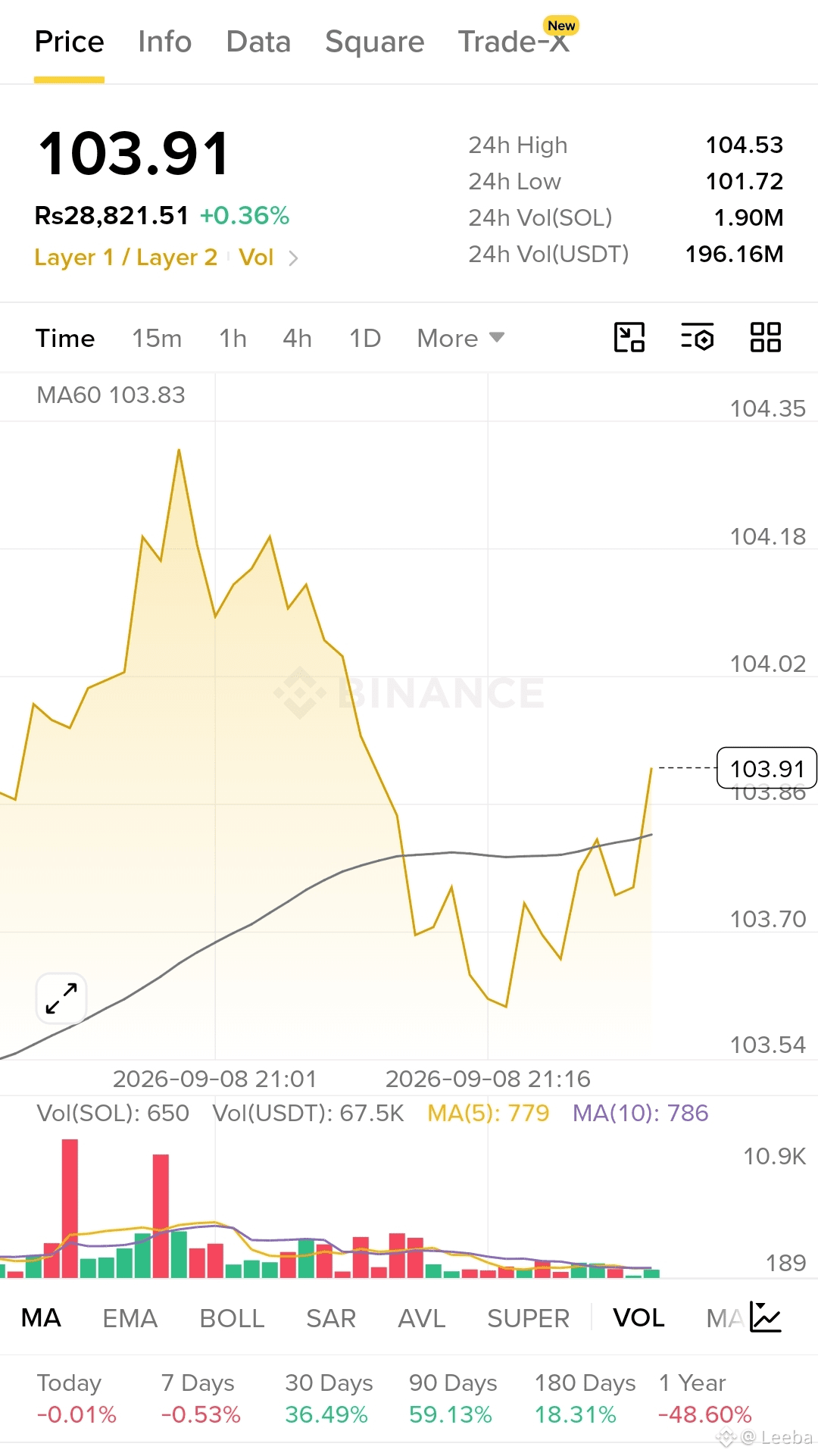Expand chart to fullscreen
Viewport: 818px width, 1456px height.
tap(61, 998)
